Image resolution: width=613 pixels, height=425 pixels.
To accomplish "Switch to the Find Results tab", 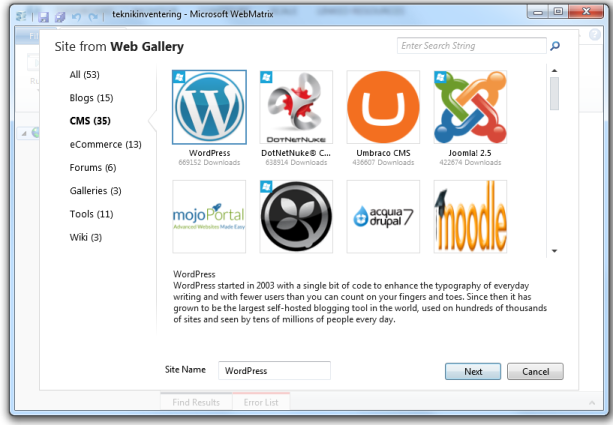I will click(196, 402).
